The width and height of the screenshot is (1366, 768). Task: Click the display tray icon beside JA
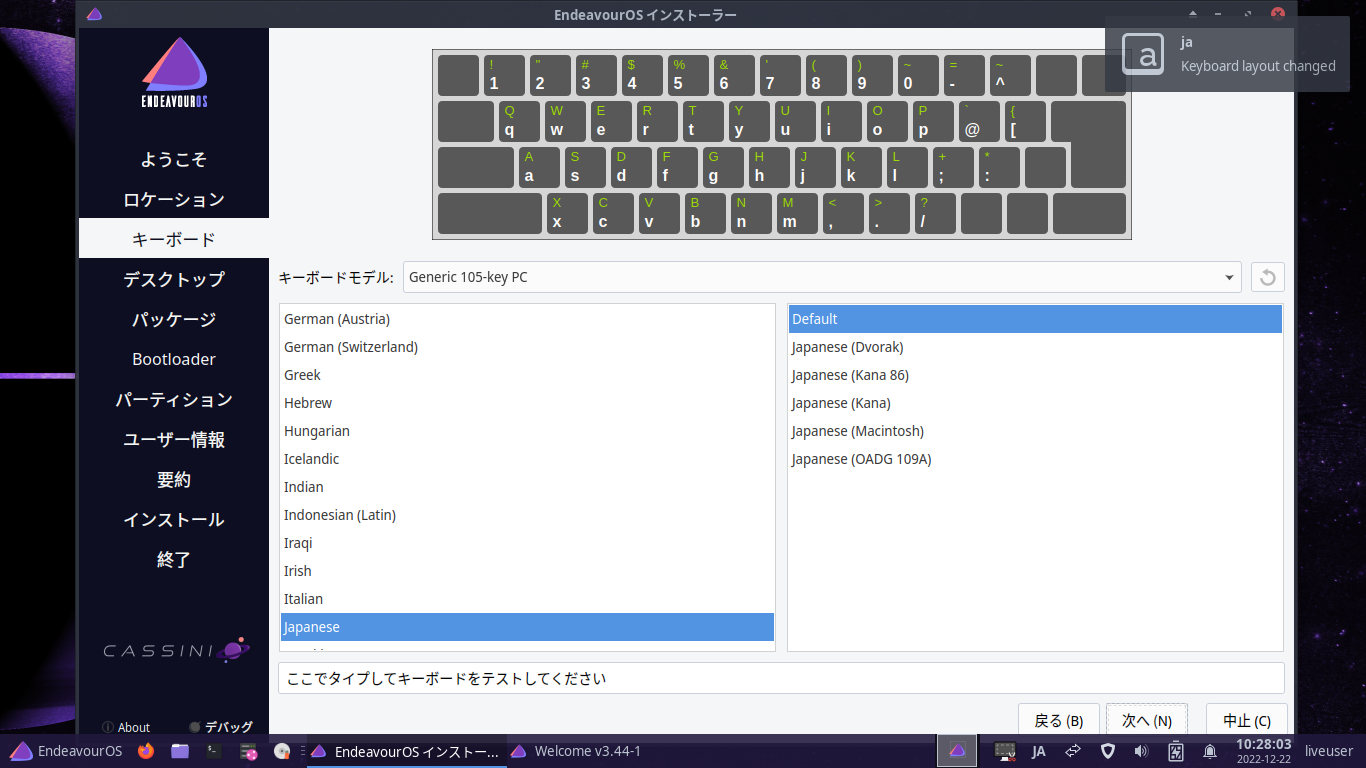pos(1005,751)
